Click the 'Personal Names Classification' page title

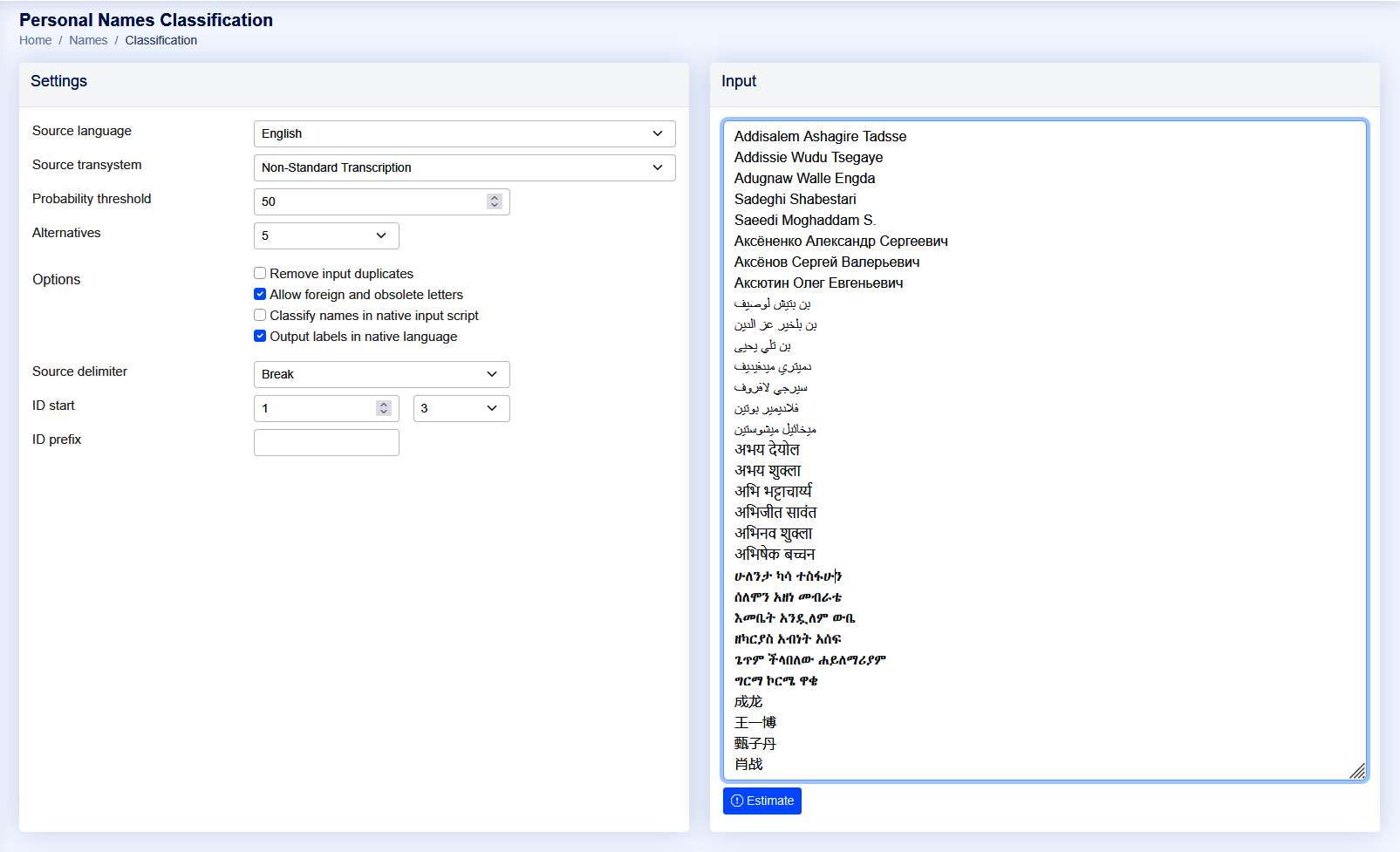(x=146, y=20)
